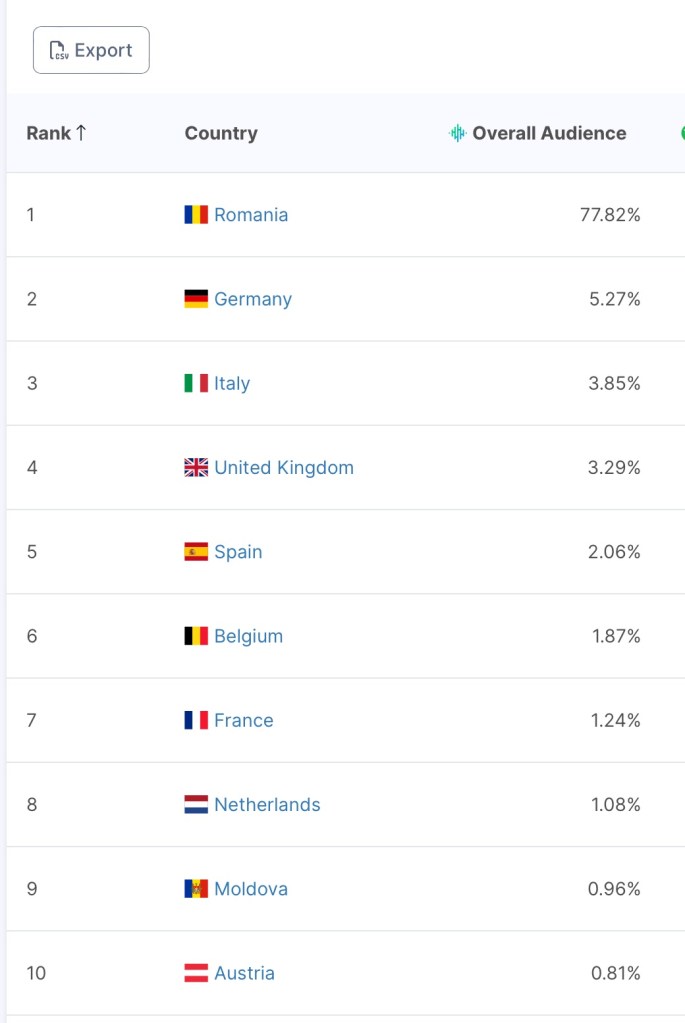Click the Belgium flag icon

click(x=196, y=636)
